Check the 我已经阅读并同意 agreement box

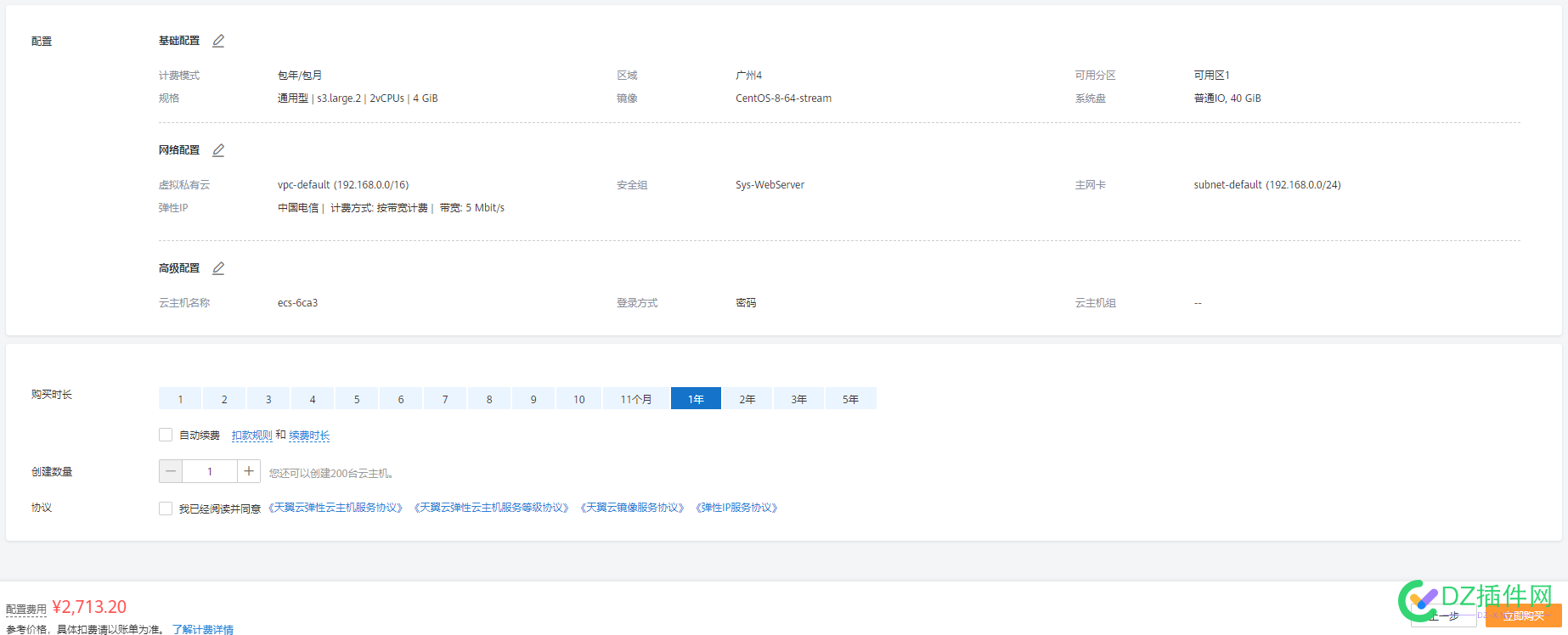click(166, 508)
